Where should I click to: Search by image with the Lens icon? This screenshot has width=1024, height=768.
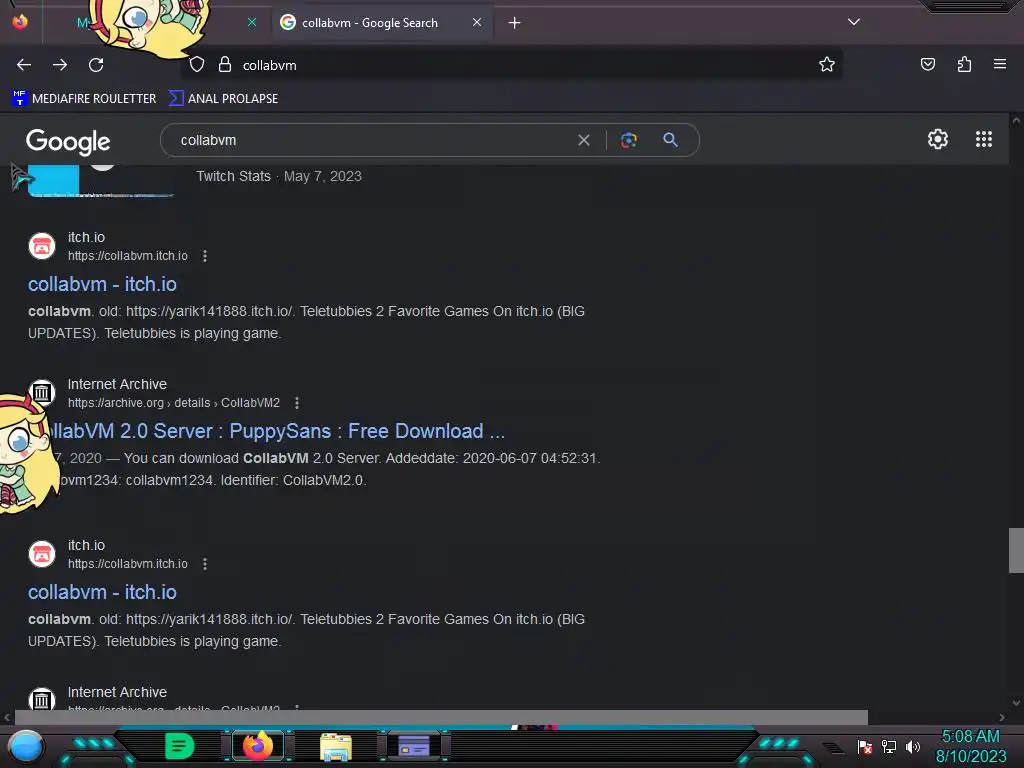click(629, 140)
